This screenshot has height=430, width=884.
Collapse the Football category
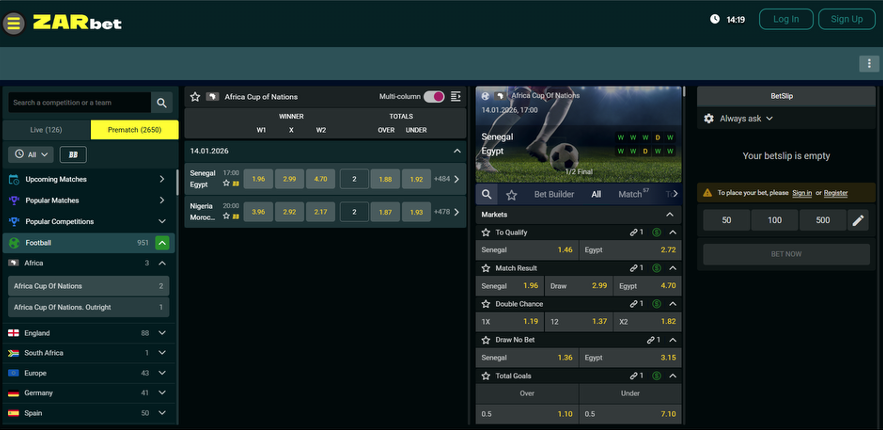coord(162,243)
